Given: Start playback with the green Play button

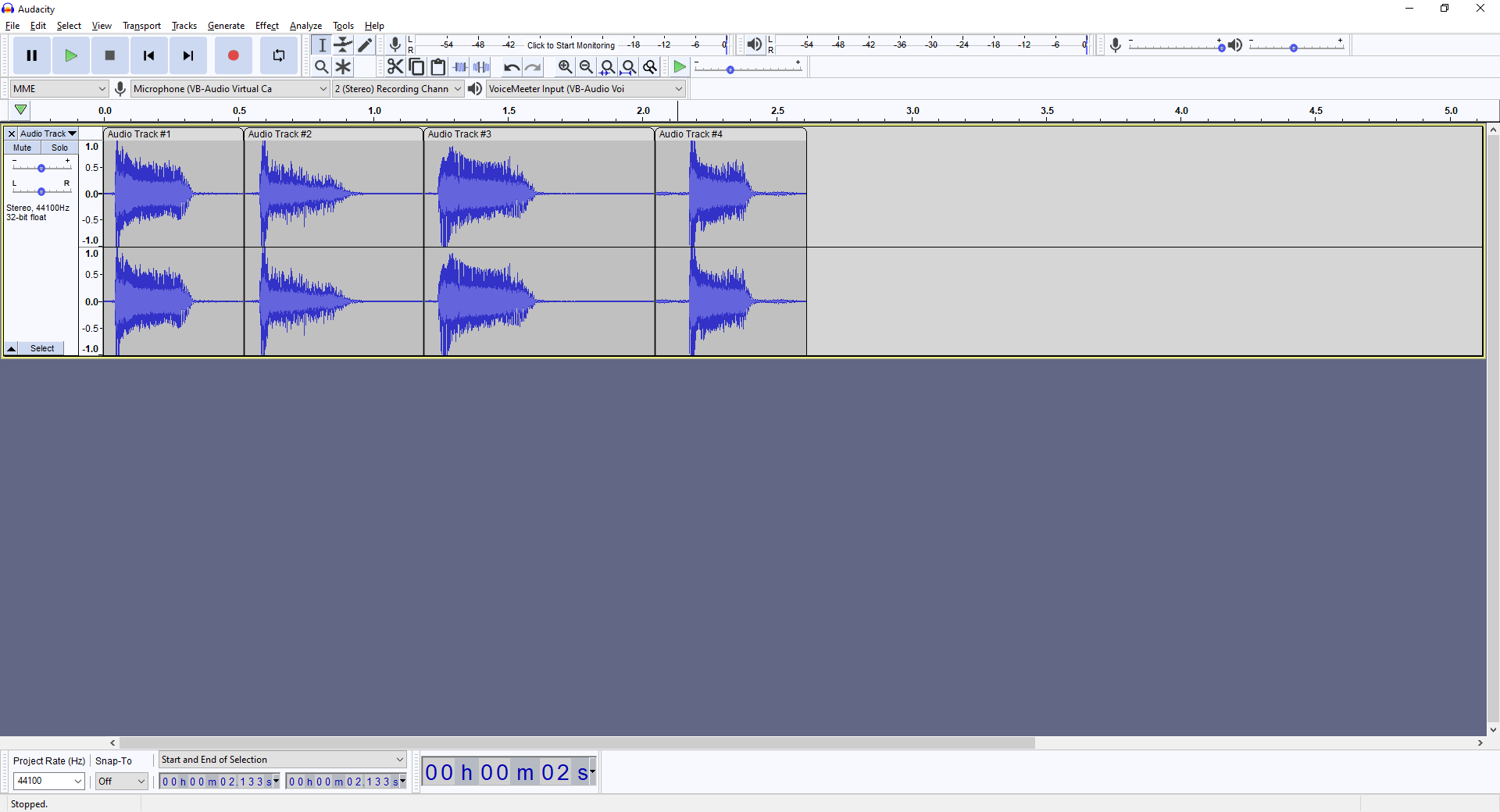Looking at the screenshot, I should (x=71, y=55).
